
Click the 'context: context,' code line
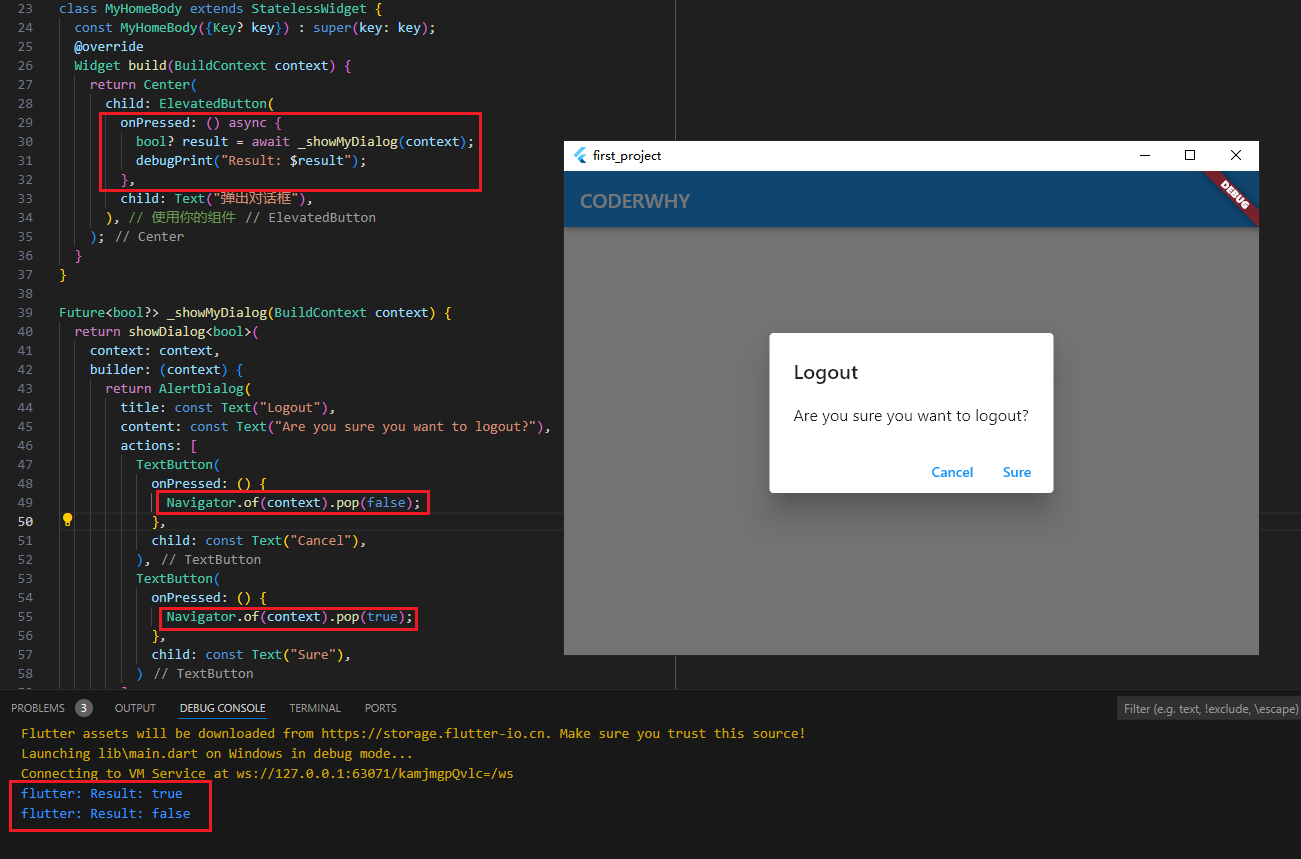(x=155, y=350)
